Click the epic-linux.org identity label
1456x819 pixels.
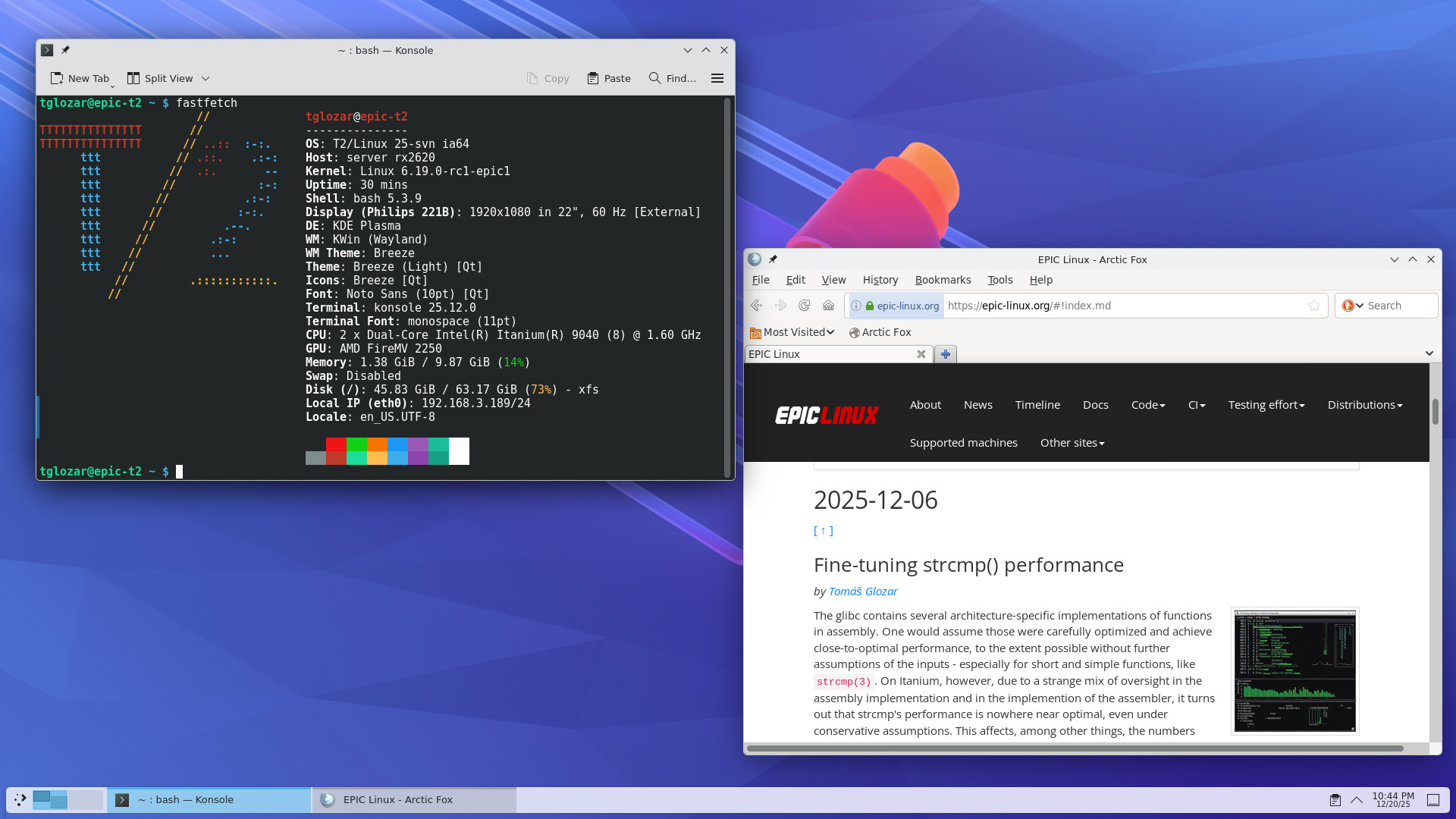[908, 306]
